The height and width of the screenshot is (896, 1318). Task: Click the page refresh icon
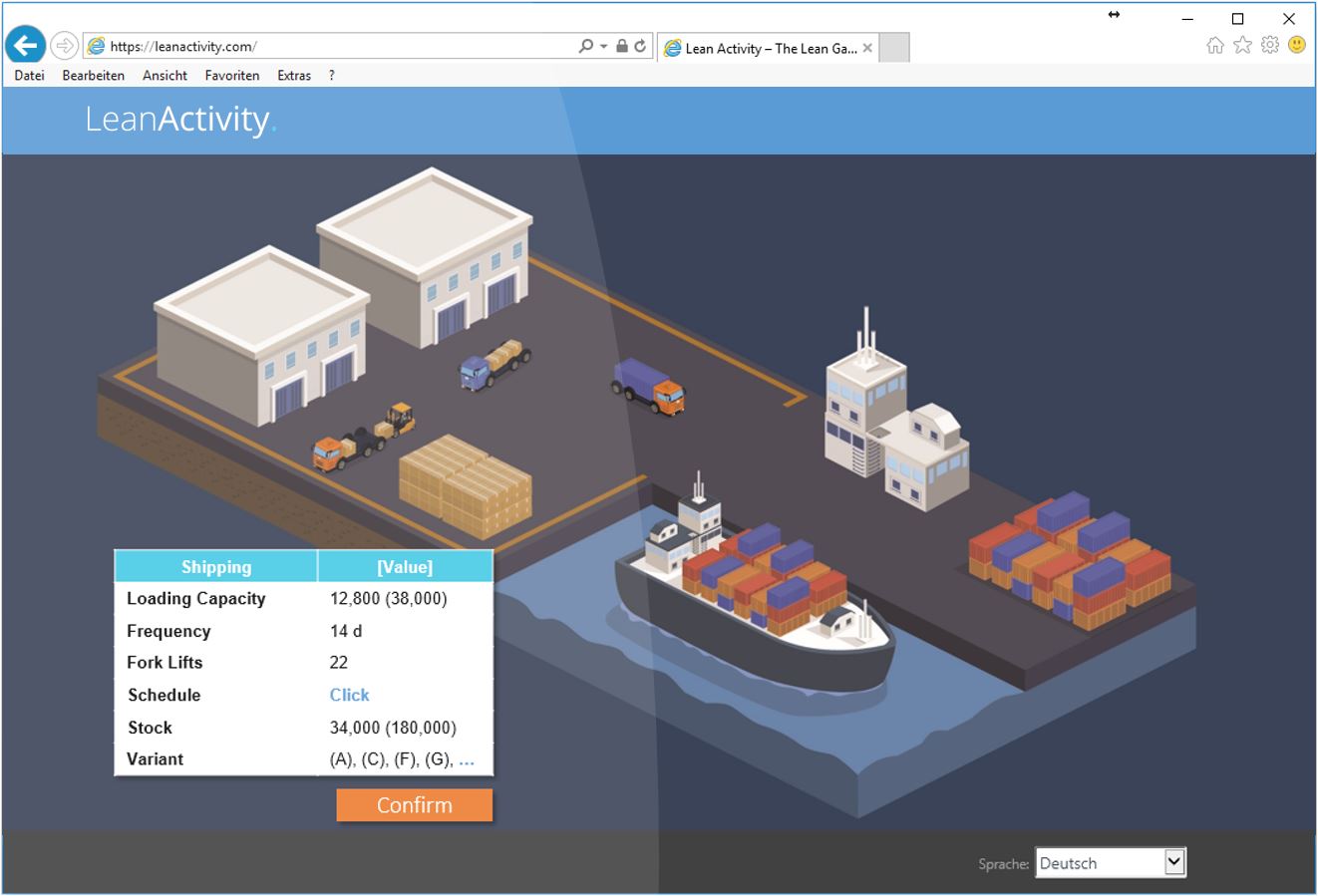click(x=640, y=46)
